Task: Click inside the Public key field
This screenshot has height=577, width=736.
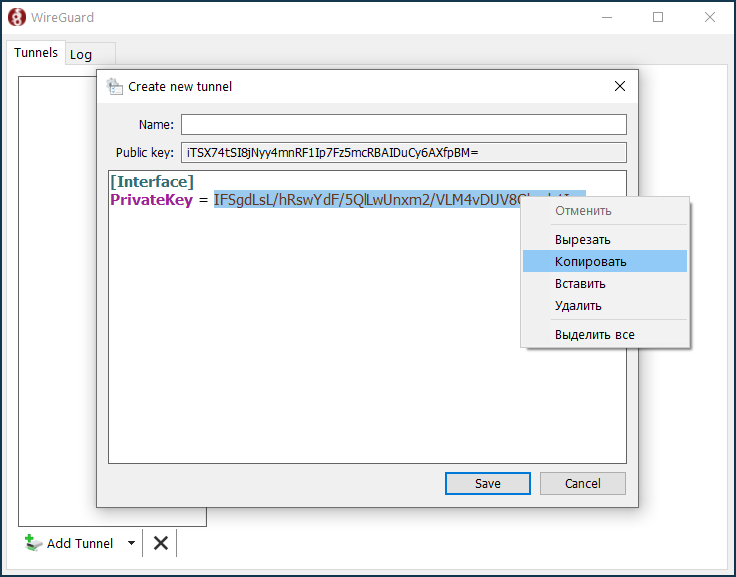Action: 403,153
